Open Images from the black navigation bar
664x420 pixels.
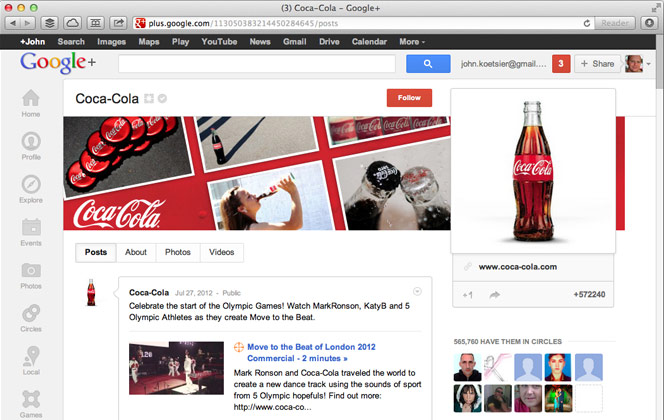pyautogui.click(x=111, y=42)
